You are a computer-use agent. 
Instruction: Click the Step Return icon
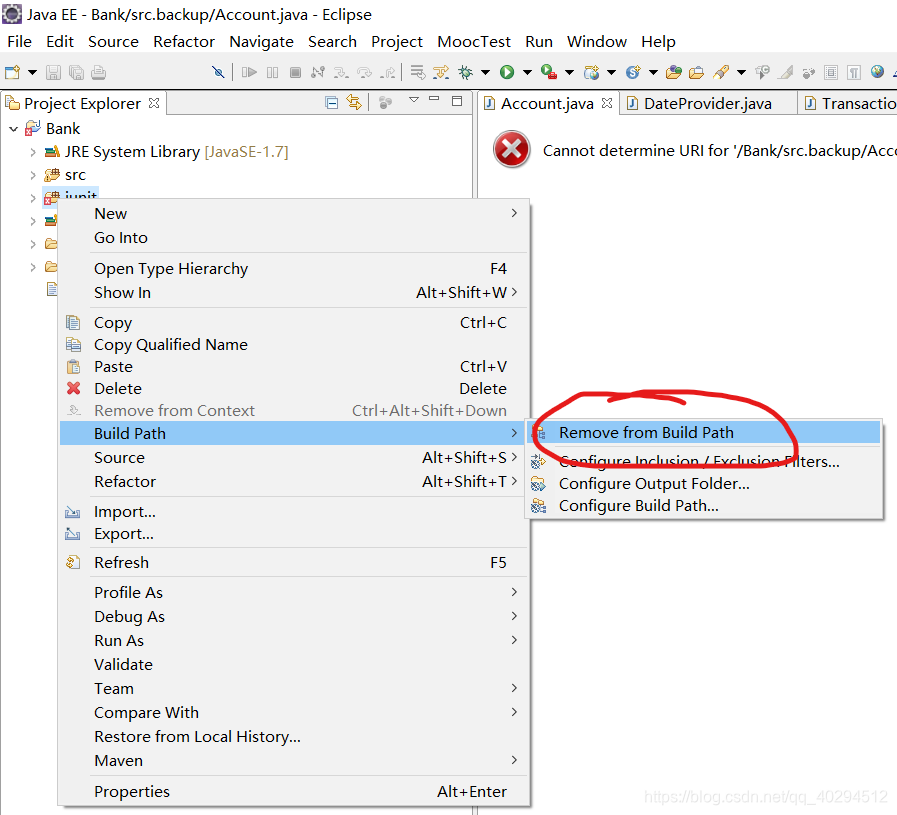click(x=389, y=72)
